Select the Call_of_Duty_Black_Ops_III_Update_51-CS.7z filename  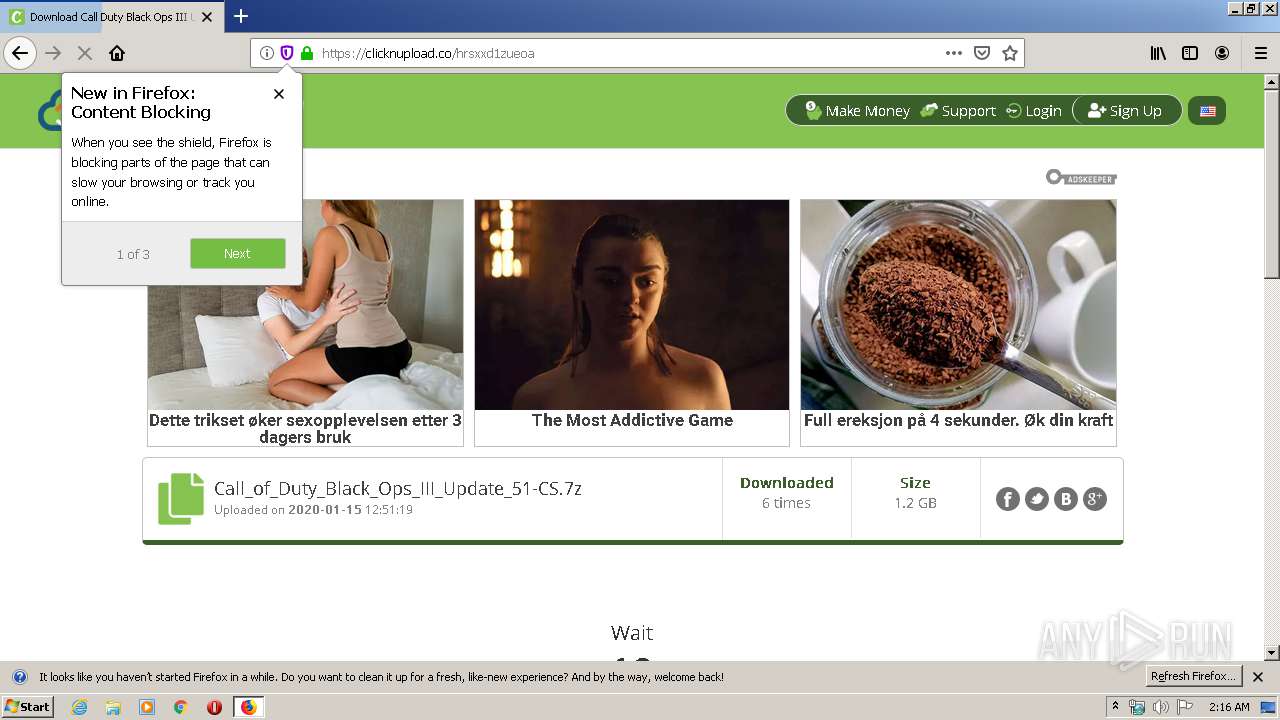[398, 489]
